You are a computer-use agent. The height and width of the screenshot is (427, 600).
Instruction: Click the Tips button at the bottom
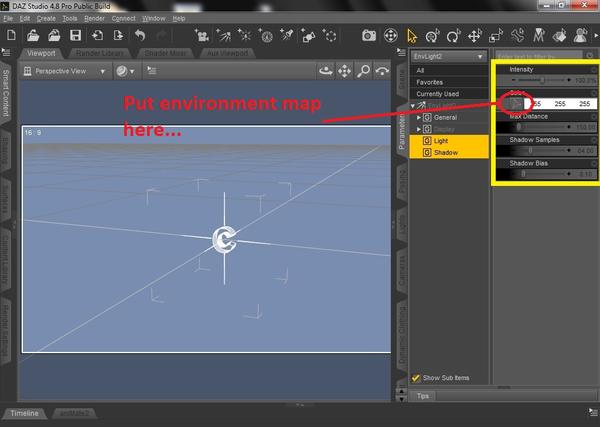[x=422, y=396]
